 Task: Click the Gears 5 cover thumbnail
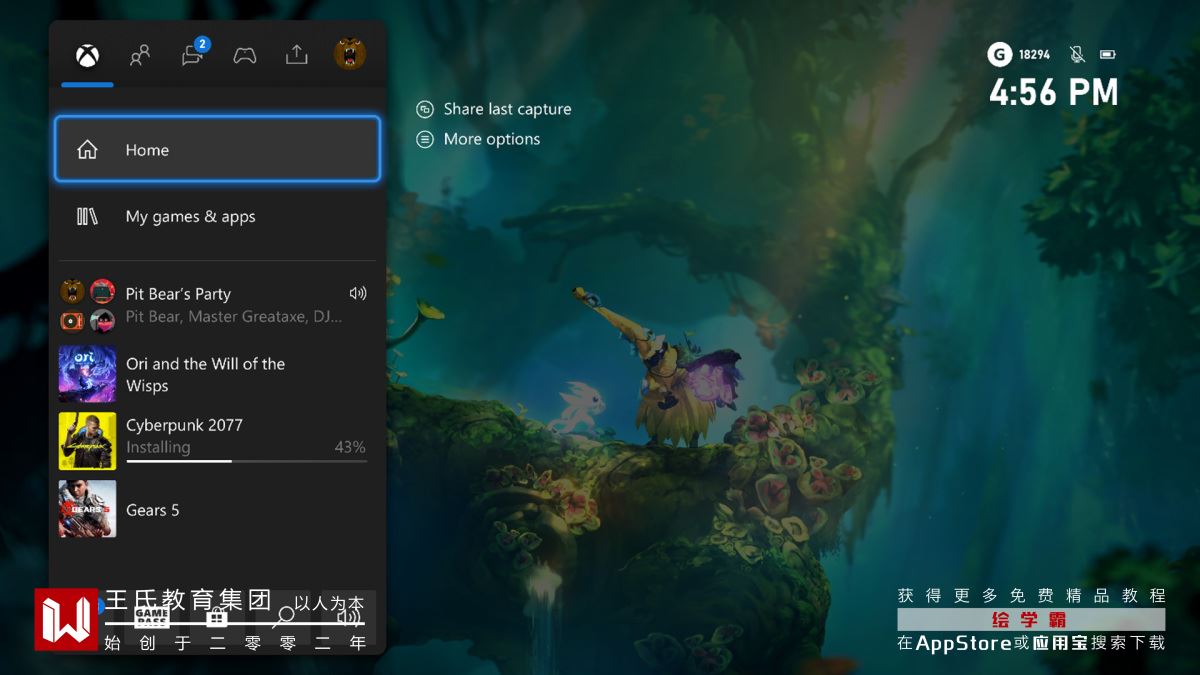click(x=87, y=509)
